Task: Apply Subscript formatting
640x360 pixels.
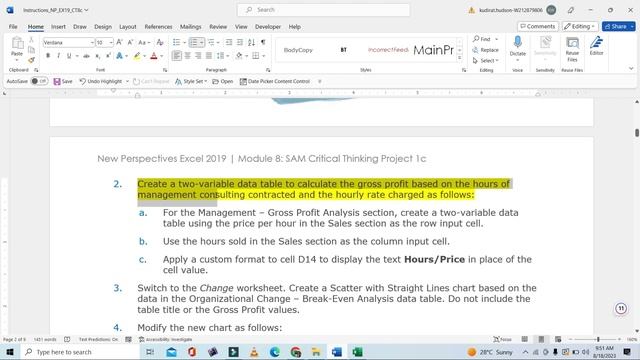Action: coord(98,56)
